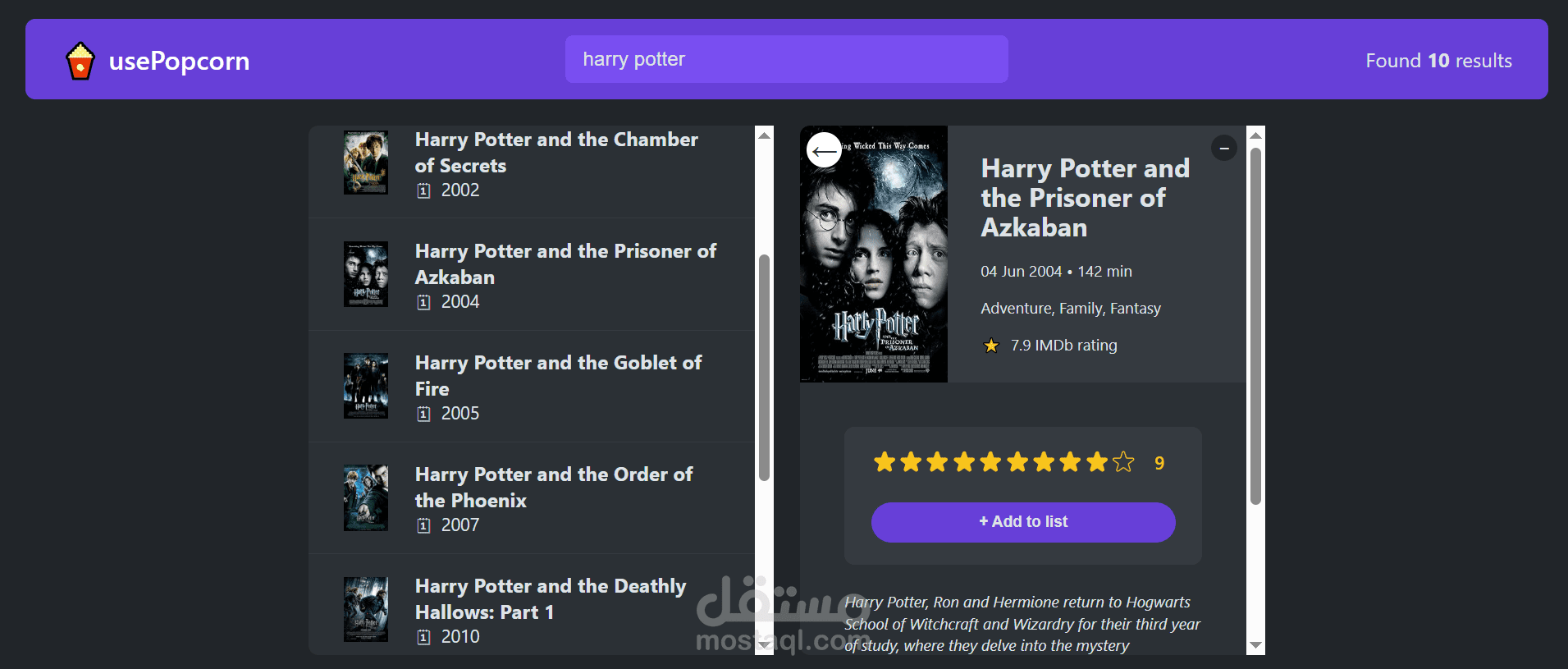The image size is (1568, 669).
Task: Set rating to five stars
Action: pyautogui.click(x=990, y=462)
